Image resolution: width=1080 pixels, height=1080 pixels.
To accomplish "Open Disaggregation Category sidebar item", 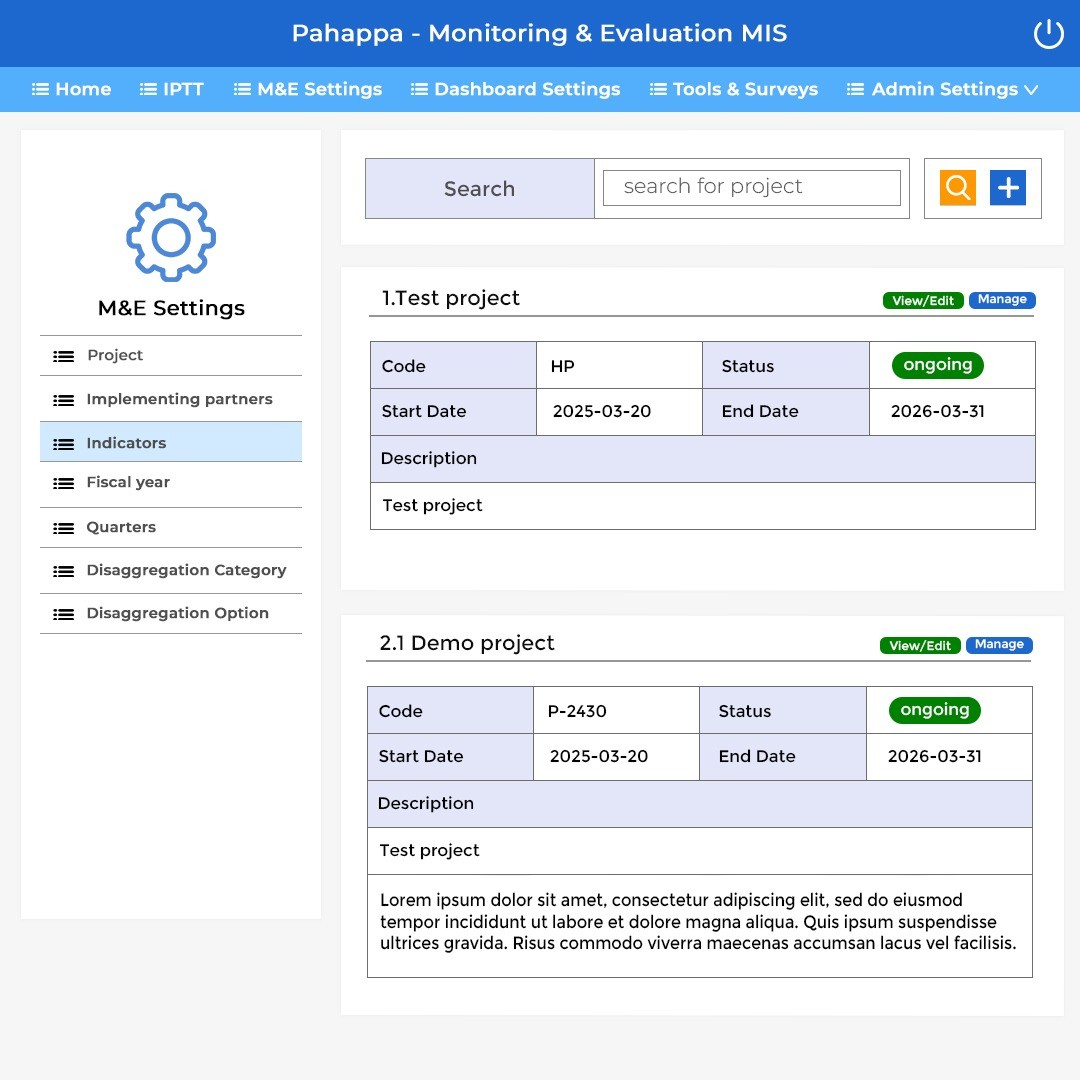I will click(171, 570).
